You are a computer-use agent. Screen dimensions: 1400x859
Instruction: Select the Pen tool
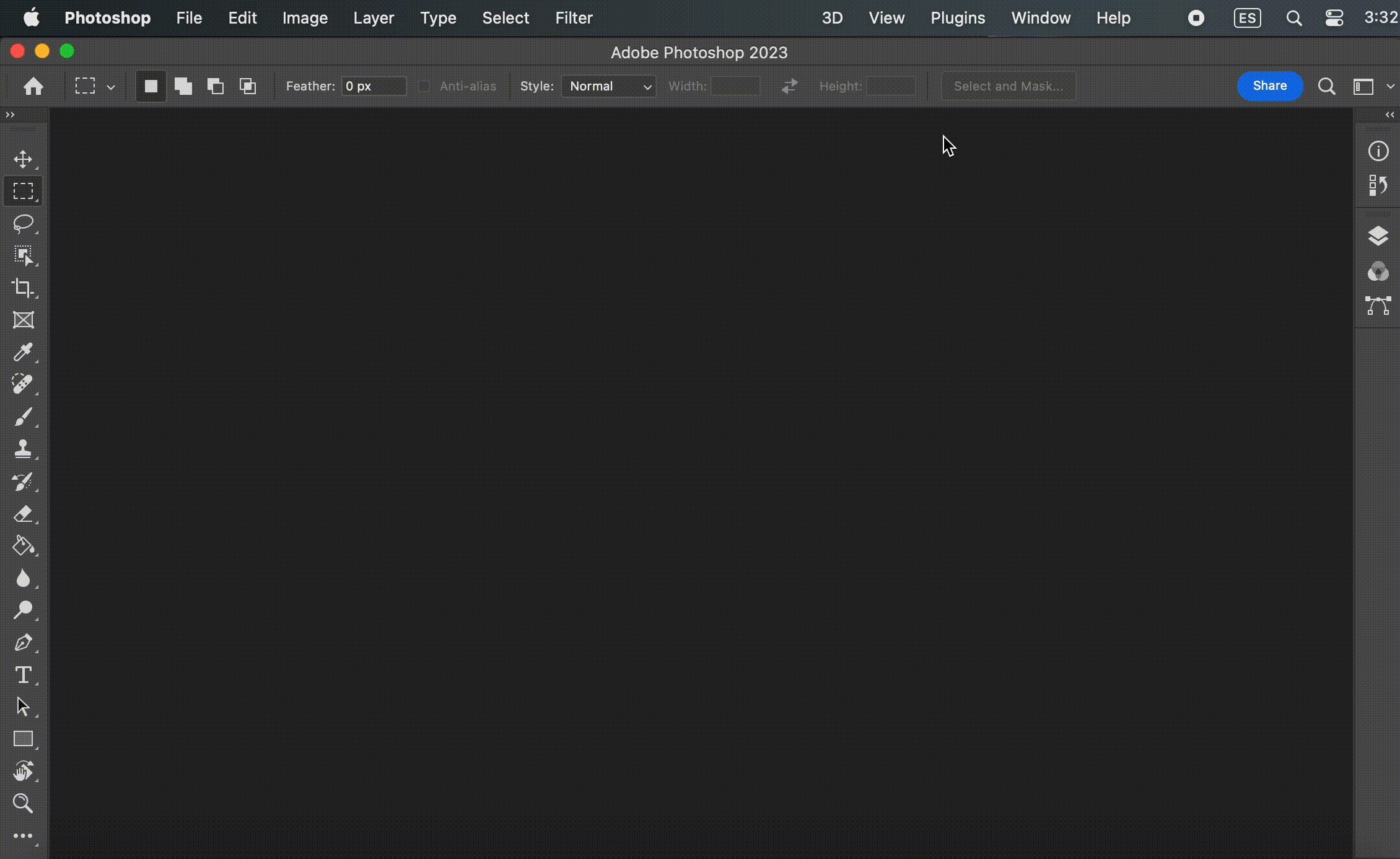coord(23,642)
